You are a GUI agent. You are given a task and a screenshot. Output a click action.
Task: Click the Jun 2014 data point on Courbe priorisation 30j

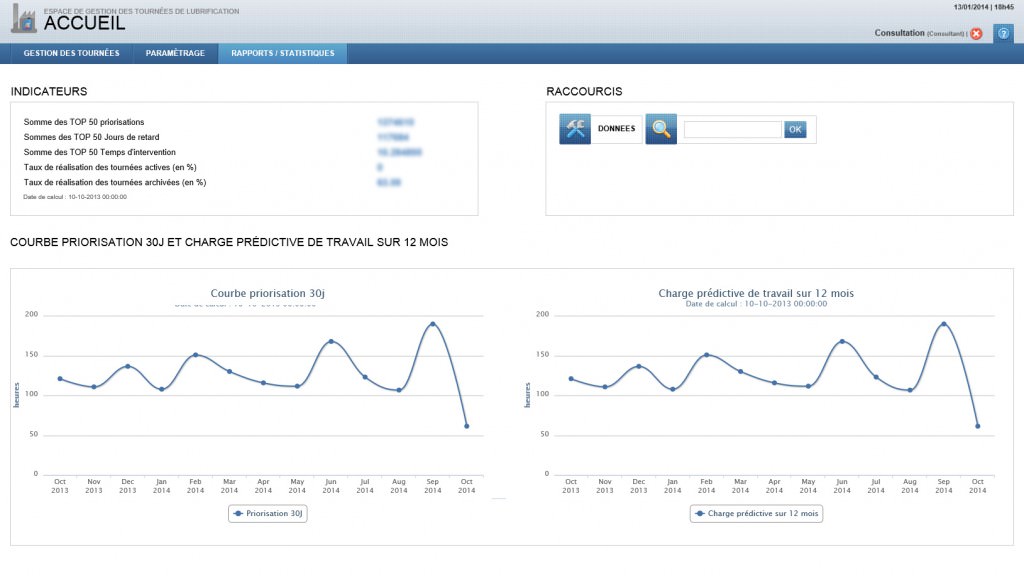[331, 342]
